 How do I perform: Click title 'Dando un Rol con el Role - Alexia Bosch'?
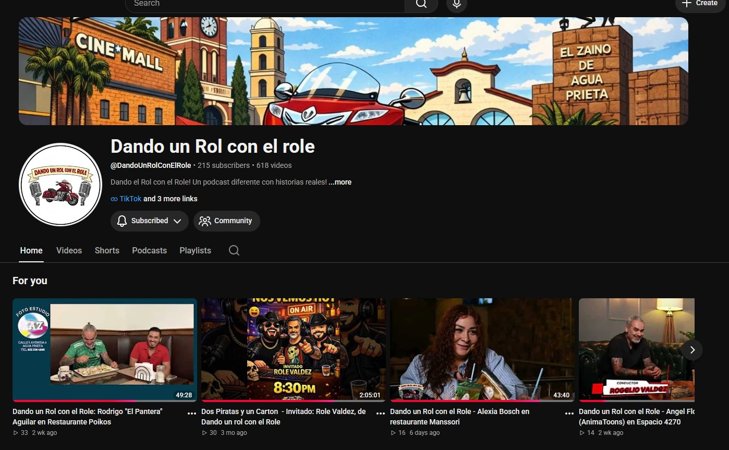point(459,417)
